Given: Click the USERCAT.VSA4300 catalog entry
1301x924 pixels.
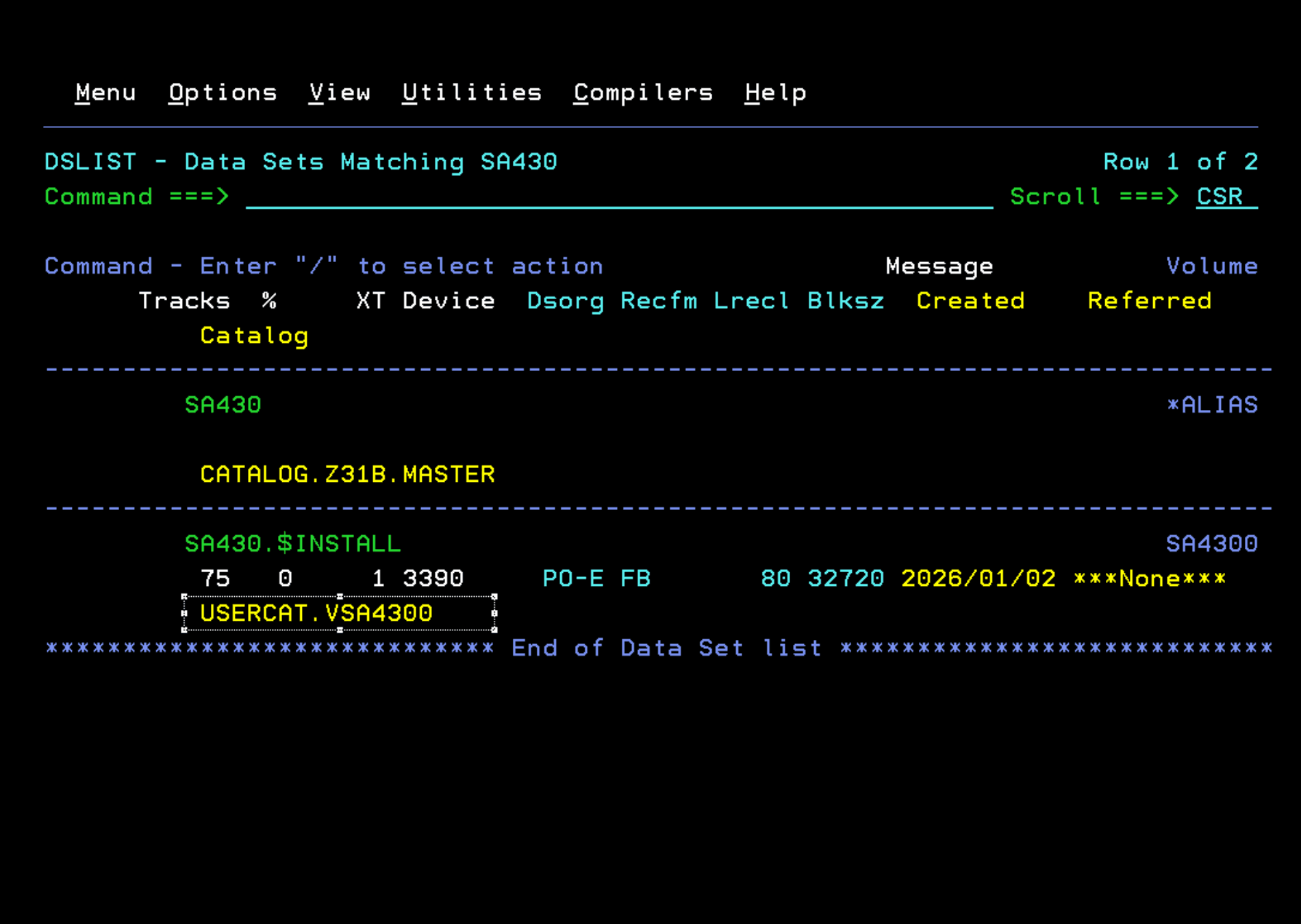Looking at the screenshot, I should click(316, 613).
